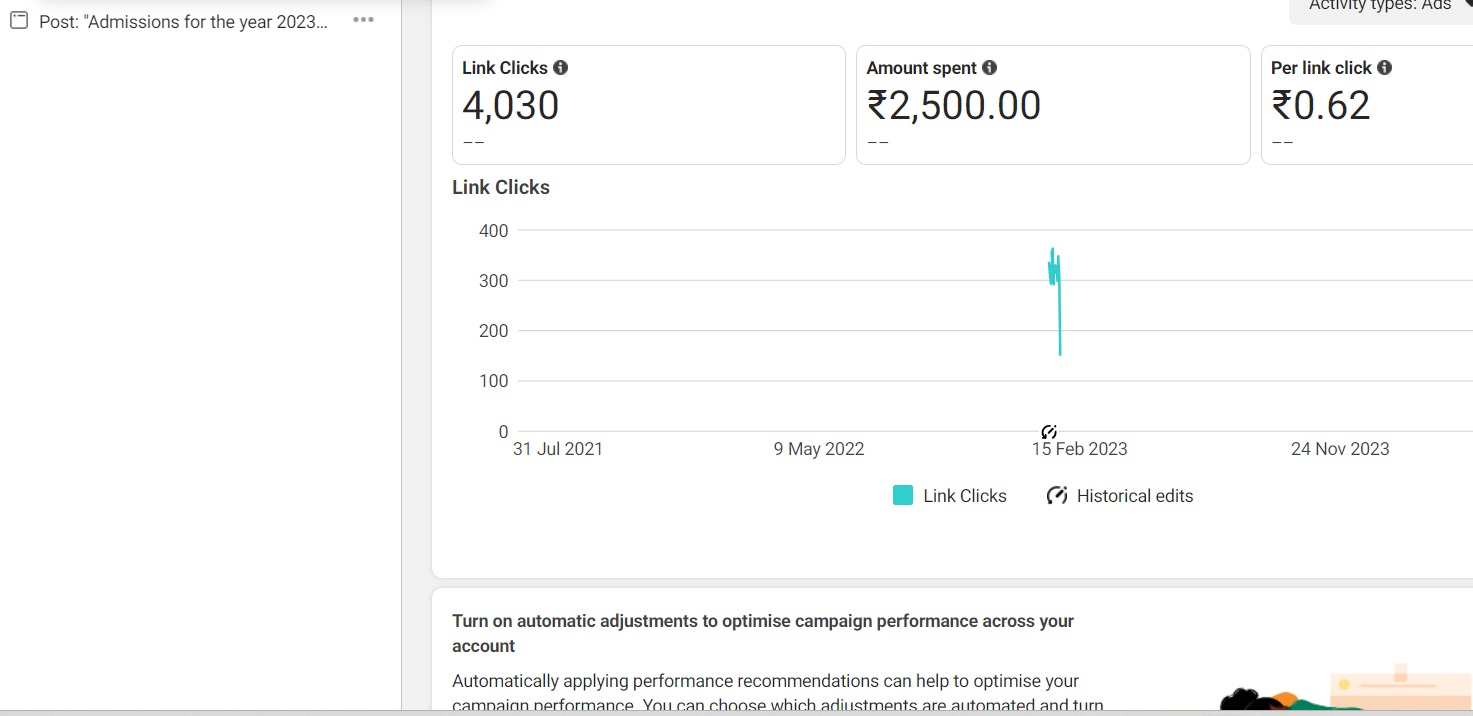Click the info icon next to Amount spent

[990, 68]
